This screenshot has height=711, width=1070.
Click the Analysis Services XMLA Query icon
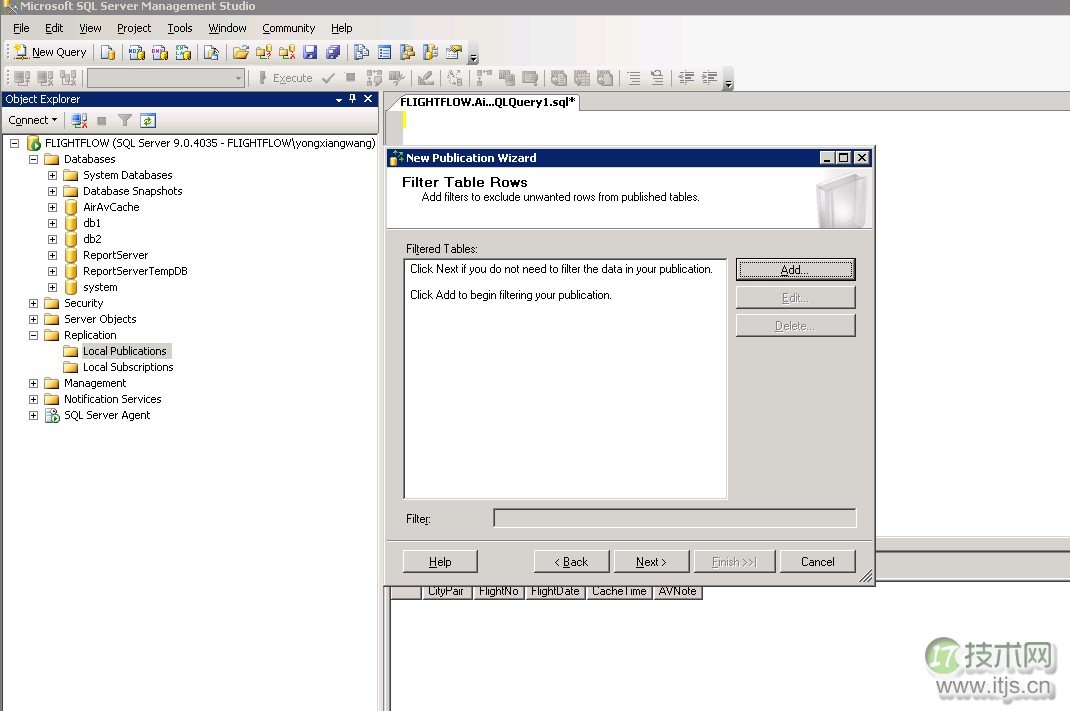tap(183, 52)
